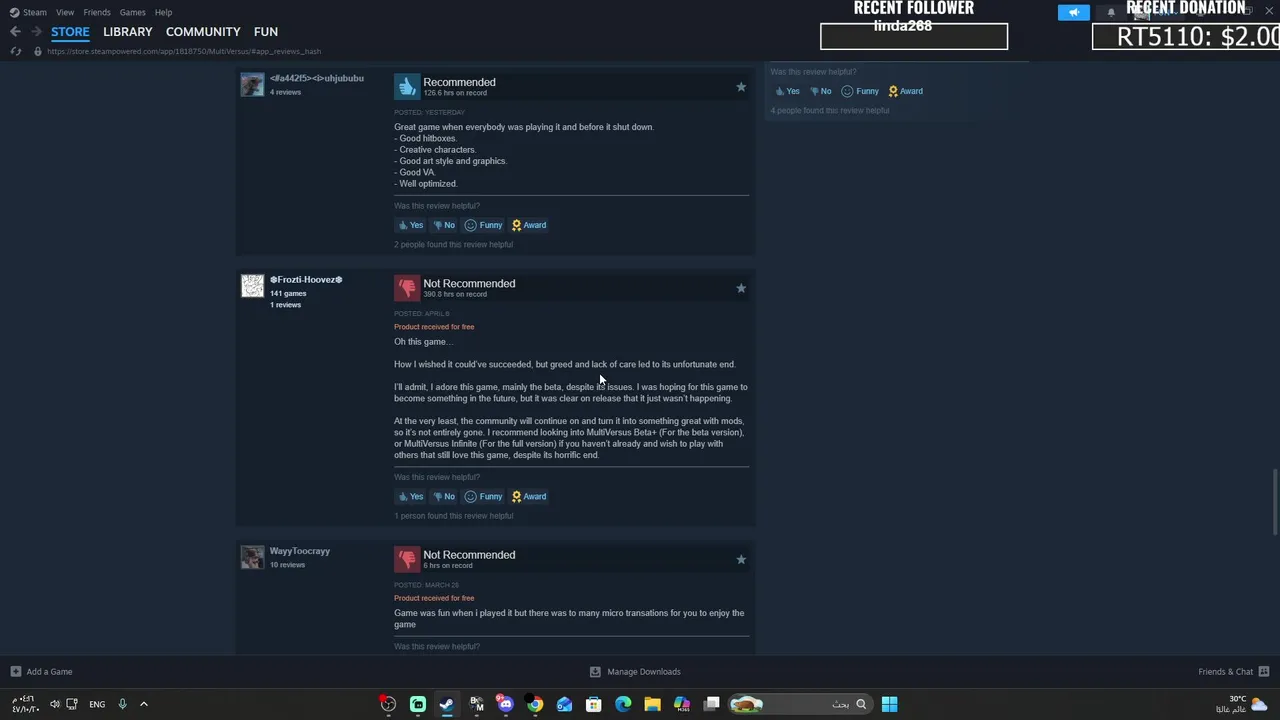Viewport: 1280px width, 720px height.
Task: Go forward with the right arrow
Action: 35,32
